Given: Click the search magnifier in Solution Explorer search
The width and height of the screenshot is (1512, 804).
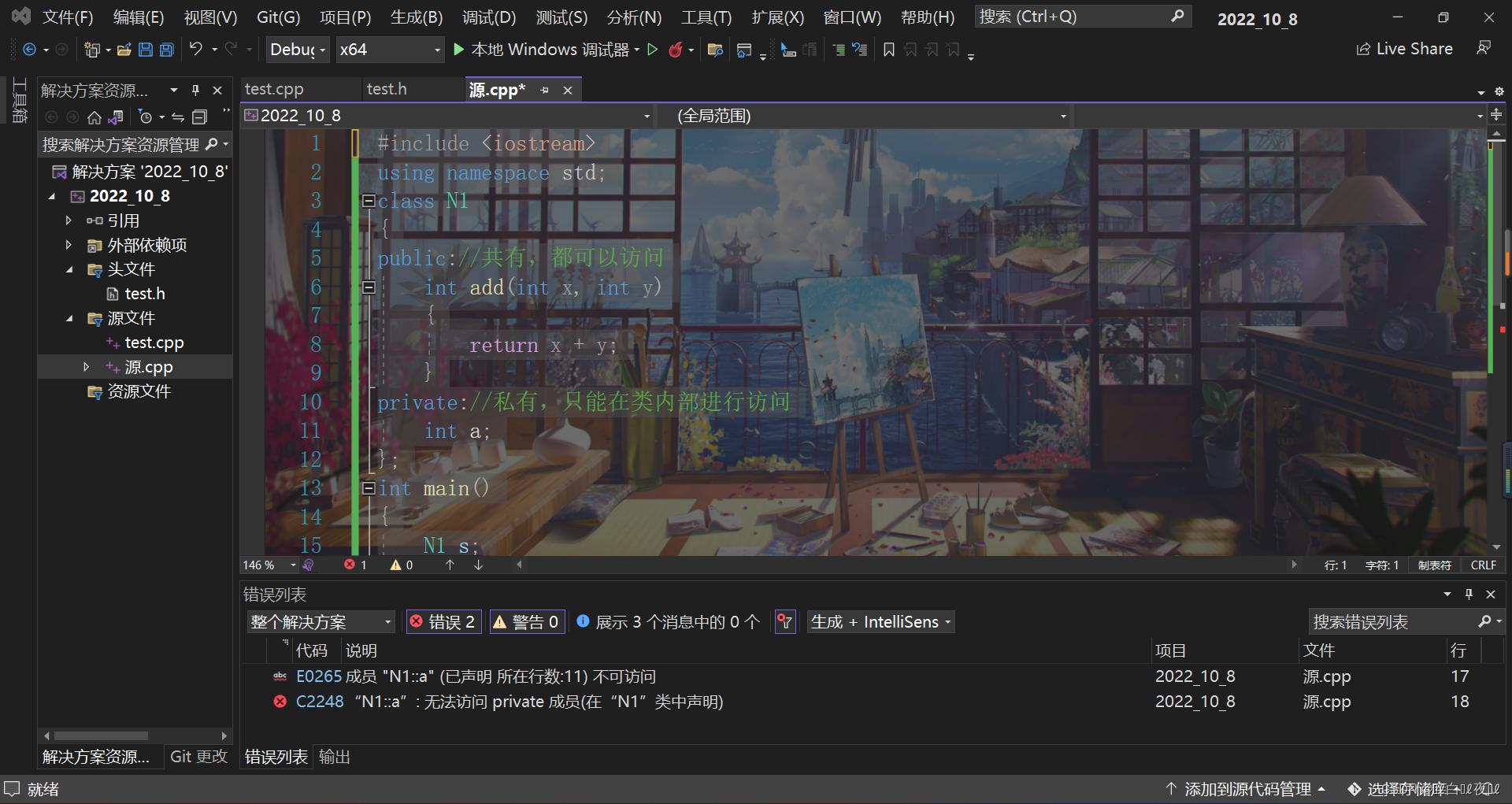Looking at the screenshot, I should pos(211,144).
